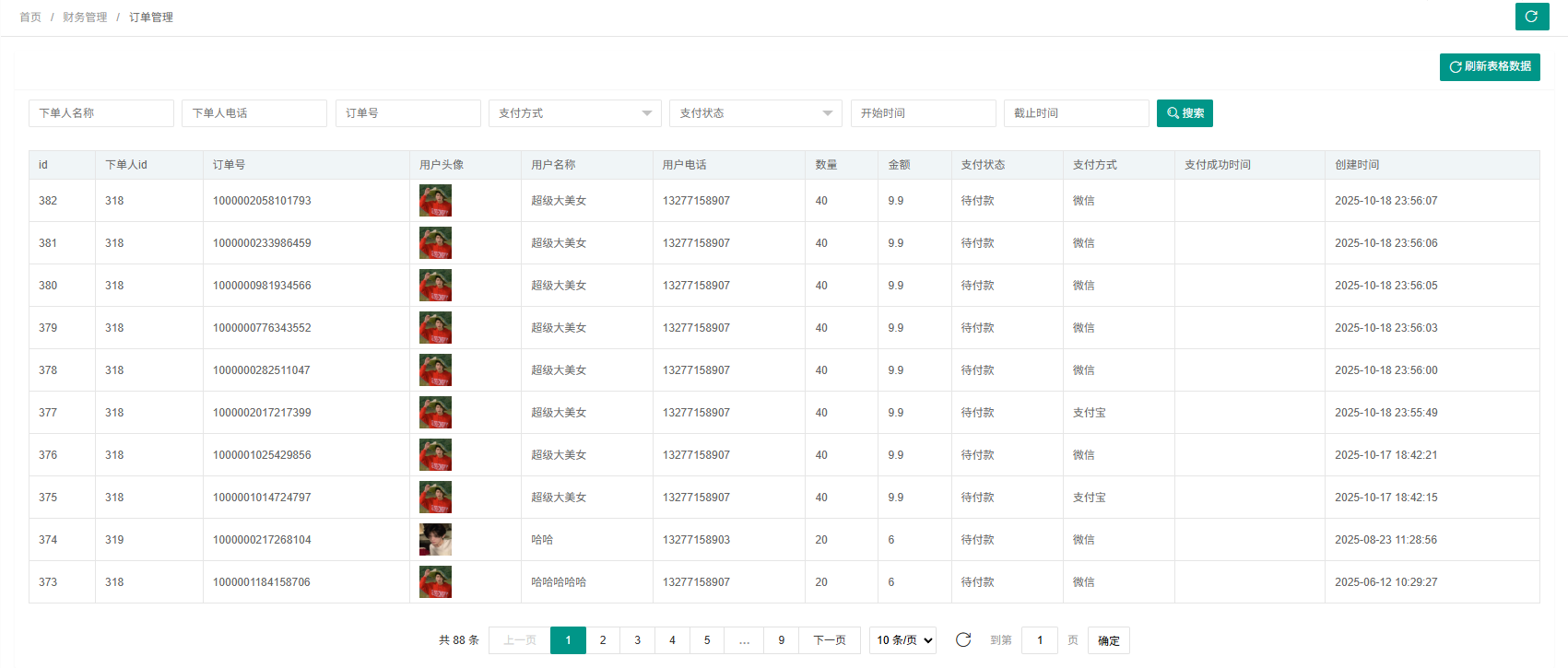Click the avatar thumbnail for order 382

435,201
